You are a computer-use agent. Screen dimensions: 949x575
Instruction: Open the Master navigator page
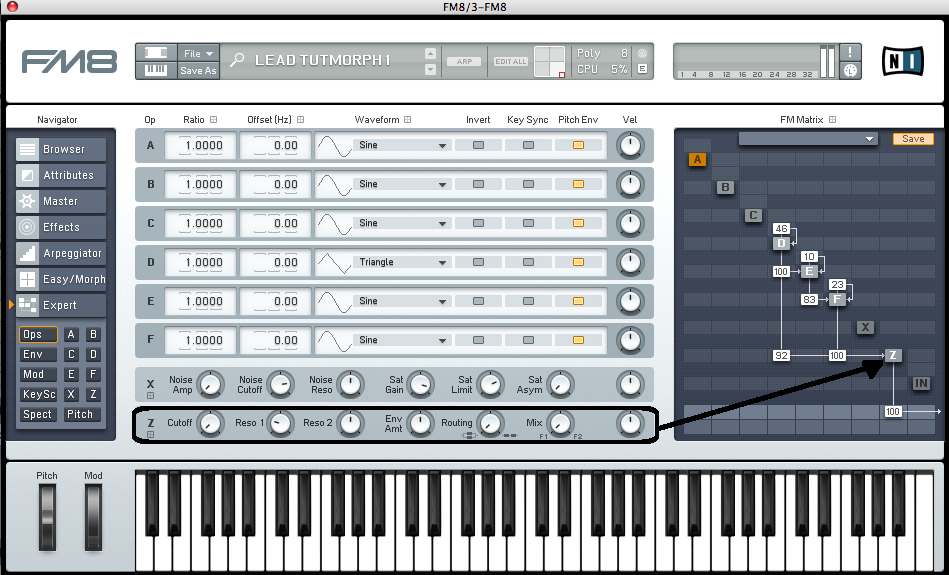point(61,201)
